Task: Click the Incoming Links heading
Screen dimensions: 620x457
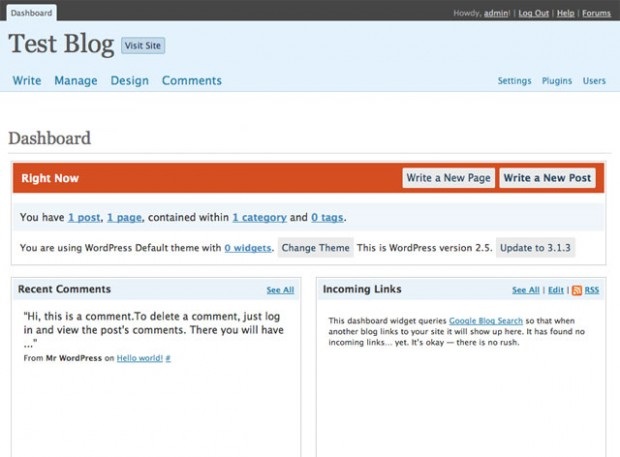Action: (362, 289)
